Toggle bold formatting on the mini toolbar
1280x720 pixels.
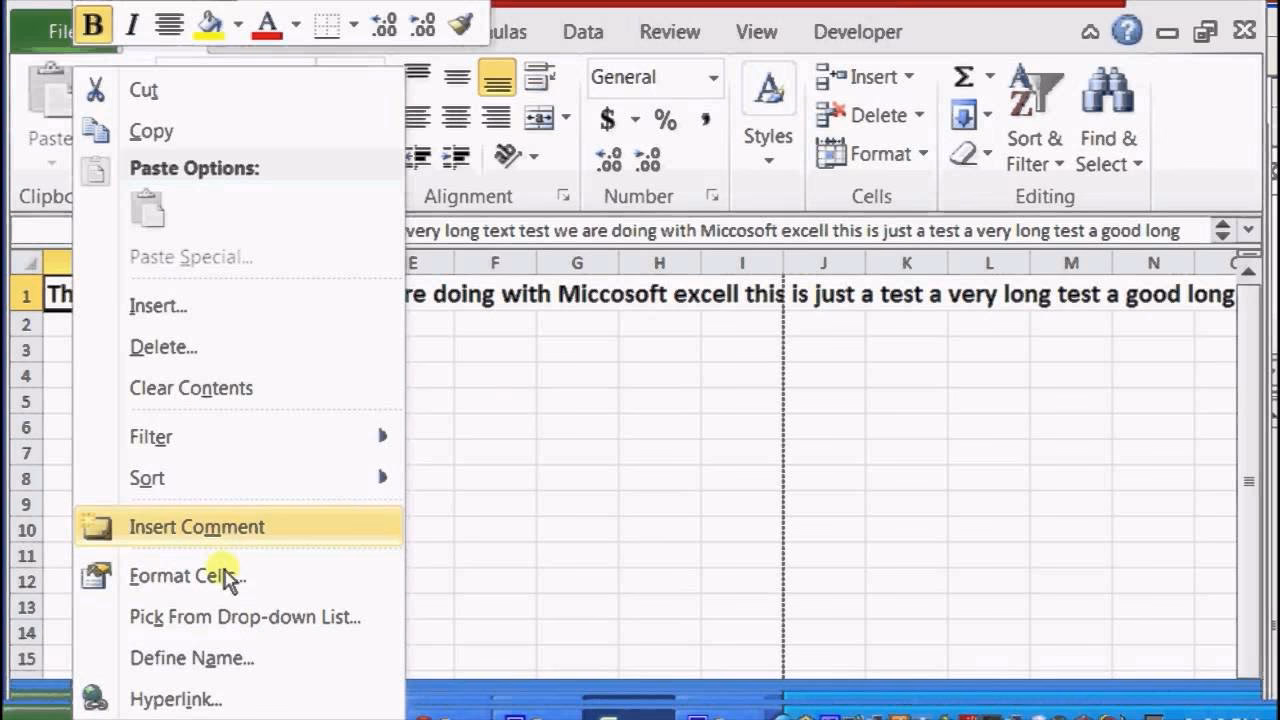(x=92, y=25)
